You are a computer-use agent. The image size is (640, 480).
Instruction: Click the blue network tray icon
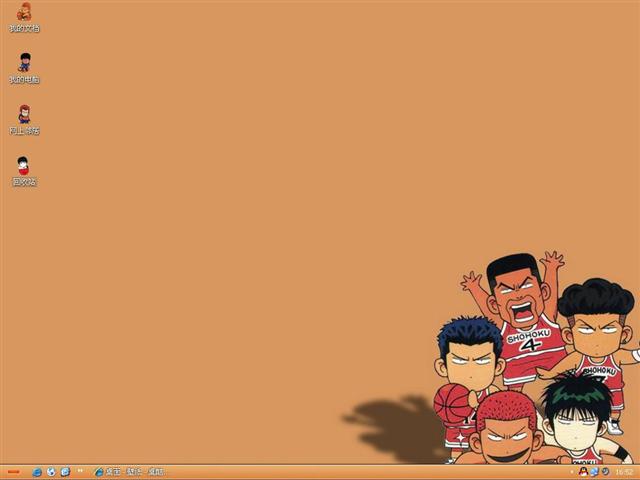[x=594, y=472]
